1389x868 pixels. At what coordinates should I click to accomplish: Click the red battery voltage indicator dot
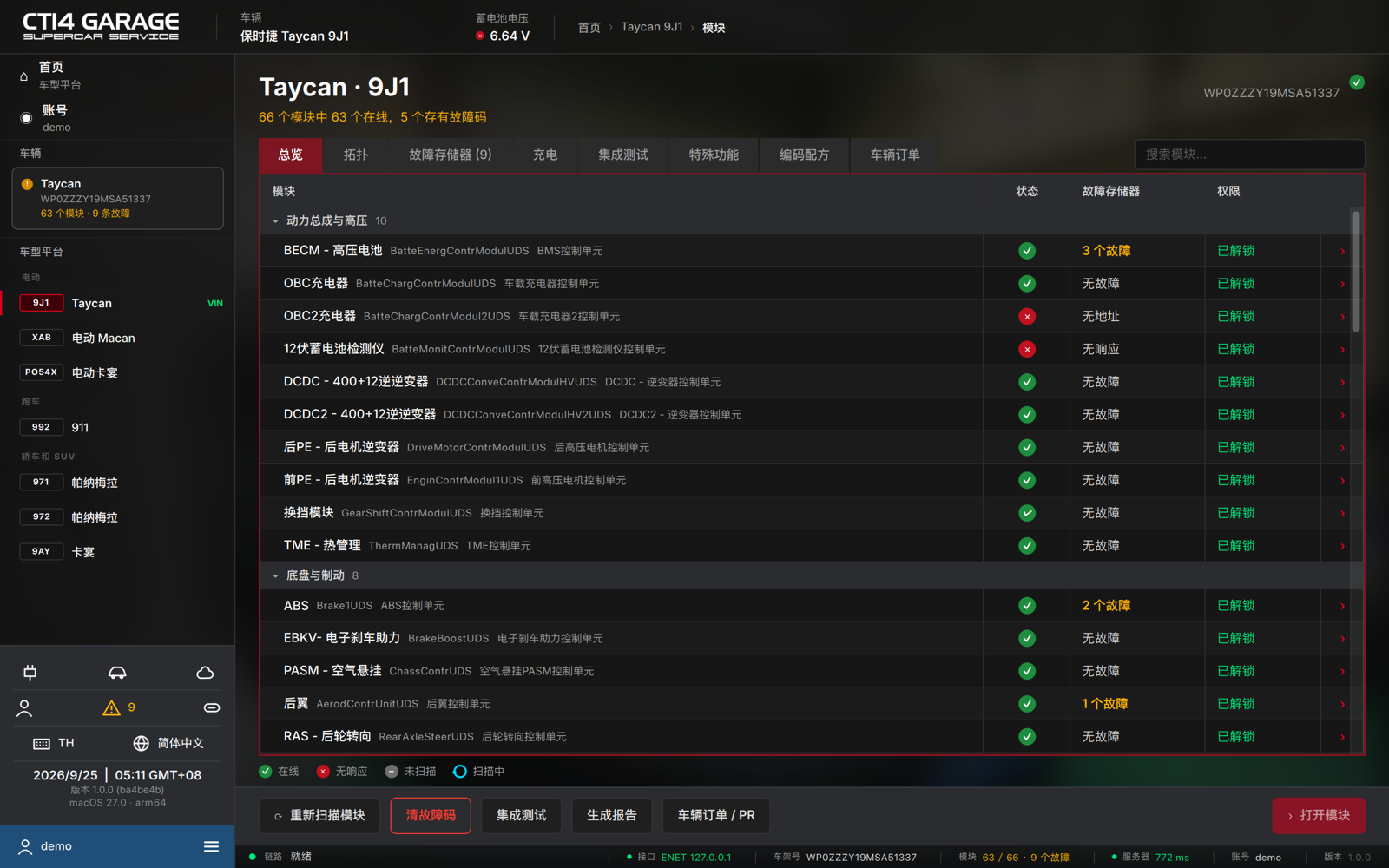pos(480,36)
